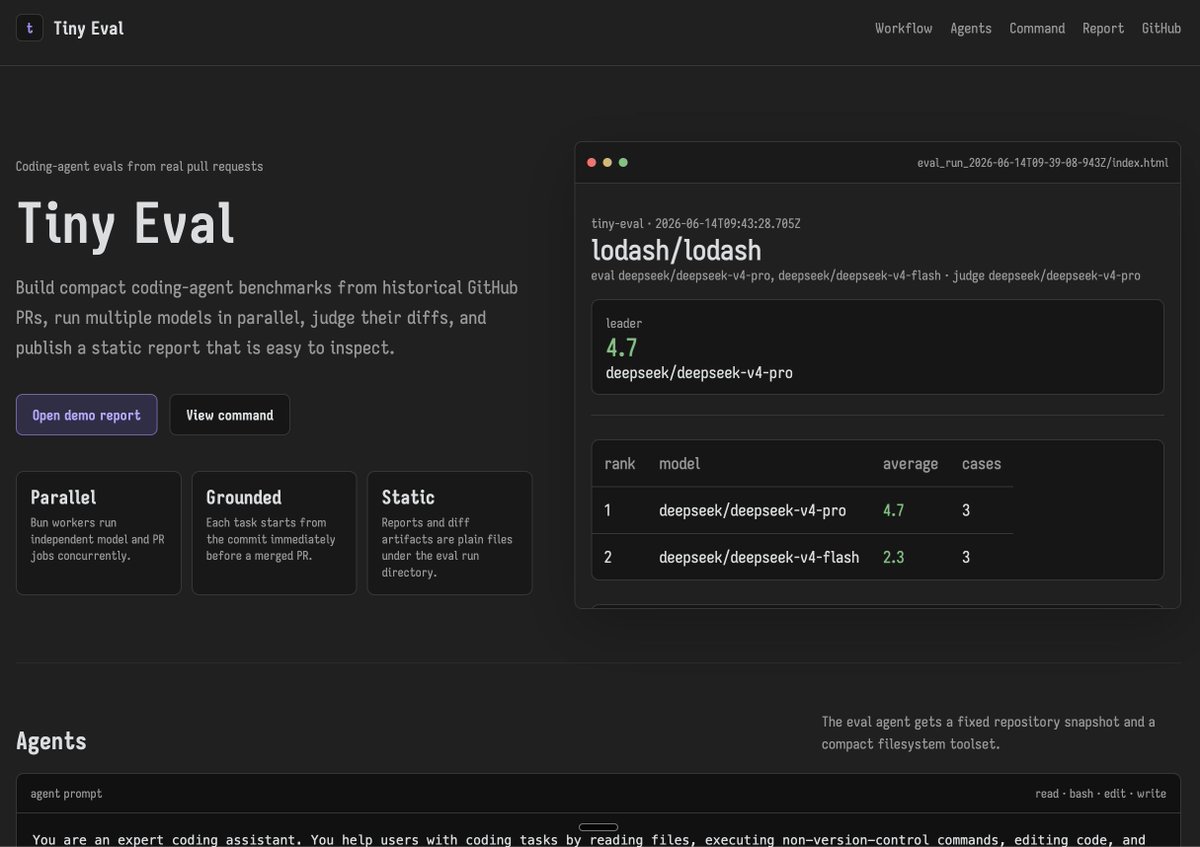Click the Agents section heading
This screenshot has width=1200, height=847.
pos(51,741)
